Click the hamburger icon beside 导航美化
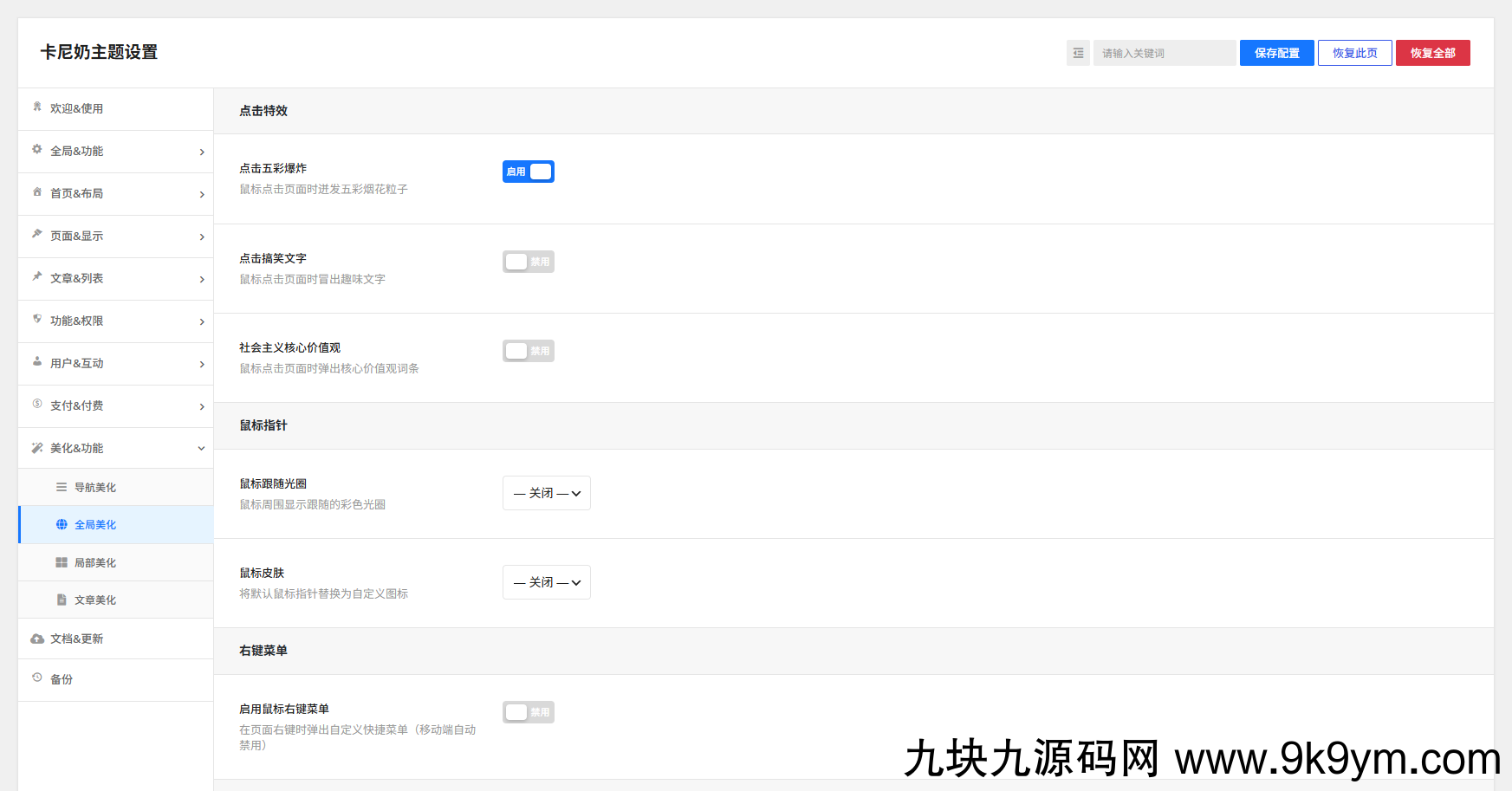The image size is (1512, 791). click(62, 487)
